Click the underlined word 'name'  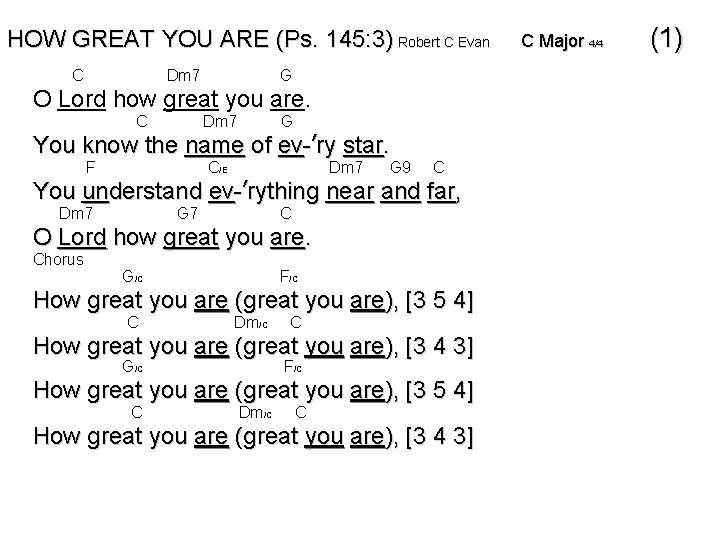tap(214, 146)
